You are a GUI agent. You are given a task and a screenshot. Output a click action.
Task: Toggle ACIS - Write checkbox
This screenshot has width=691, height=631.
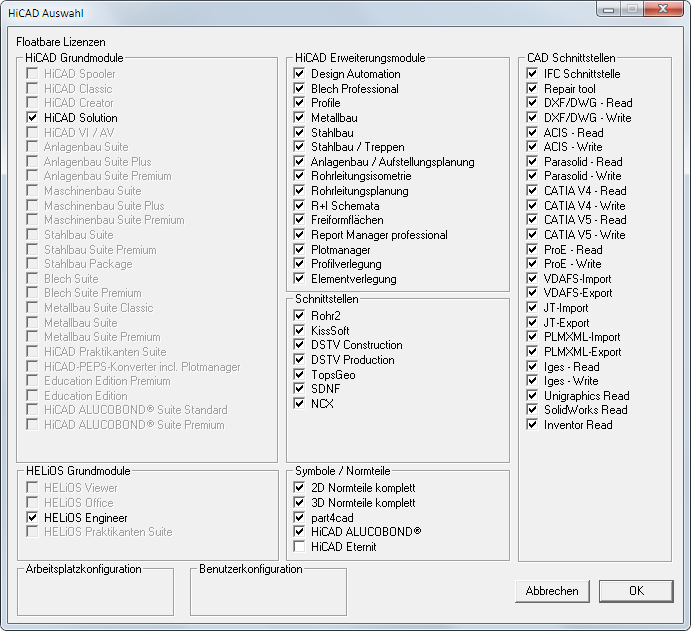pyautogui.click(x=532, y=147)
